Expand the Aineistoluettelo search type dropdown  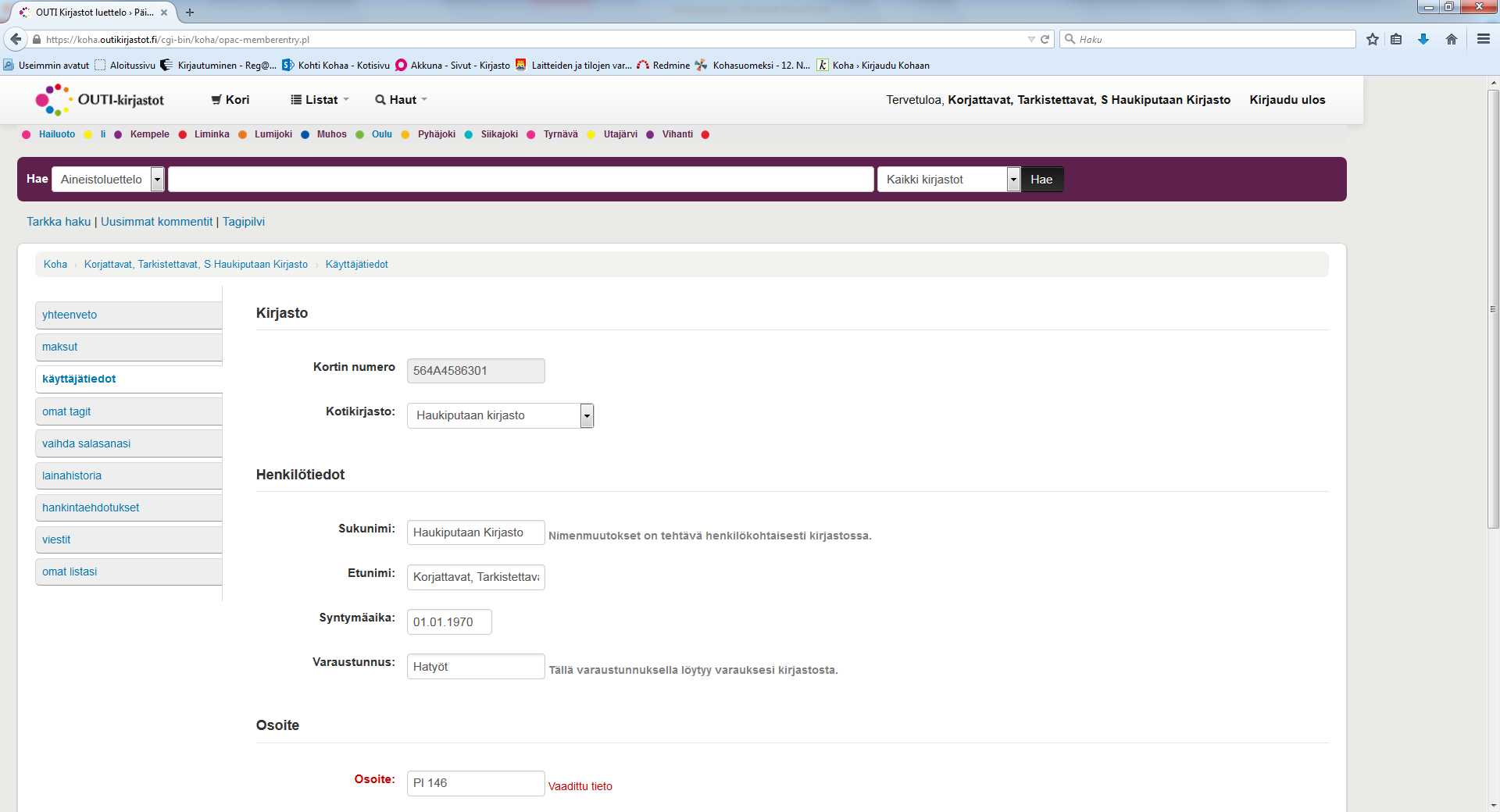(x=108, y=180)
